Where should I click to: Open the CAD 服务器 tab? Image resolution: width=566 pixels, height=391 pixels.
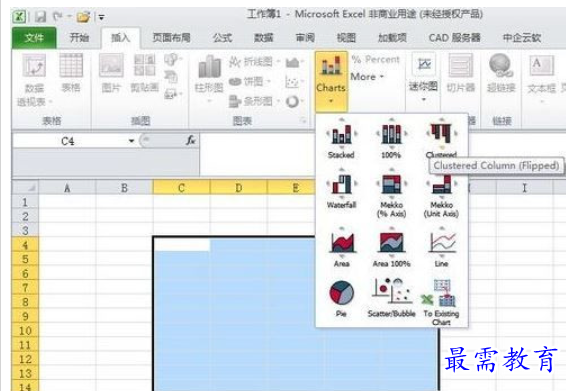click(455, 38)
